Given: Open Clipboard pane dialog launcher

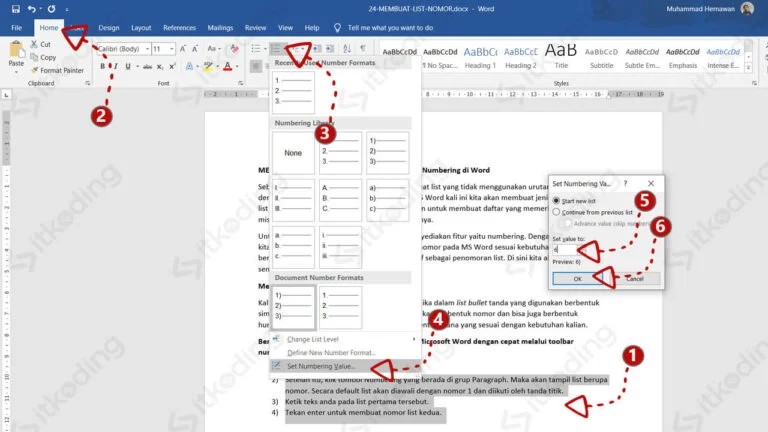Looking at the screenshot, I should 88,83.
